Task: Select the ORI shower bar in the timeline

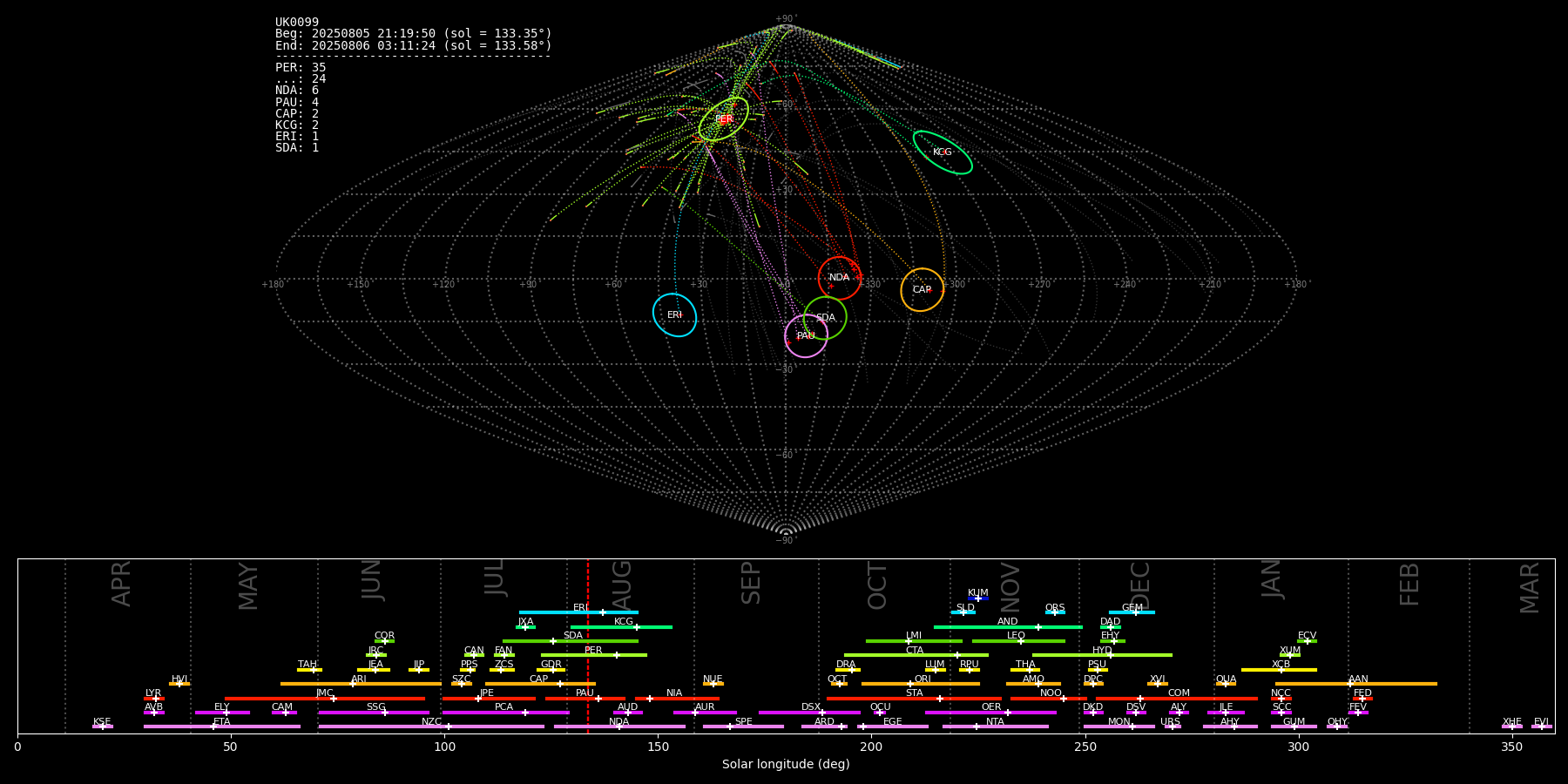Action: pos(921,684)
